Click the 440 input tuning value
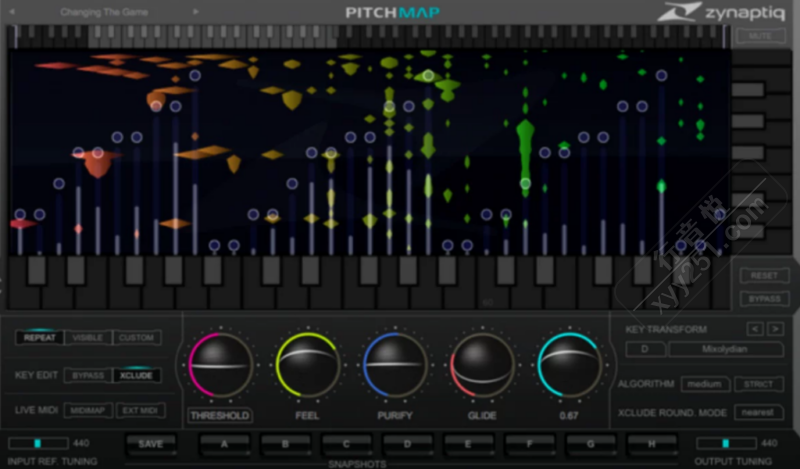This screenshot has height=469, width=800. coord(81,443)
